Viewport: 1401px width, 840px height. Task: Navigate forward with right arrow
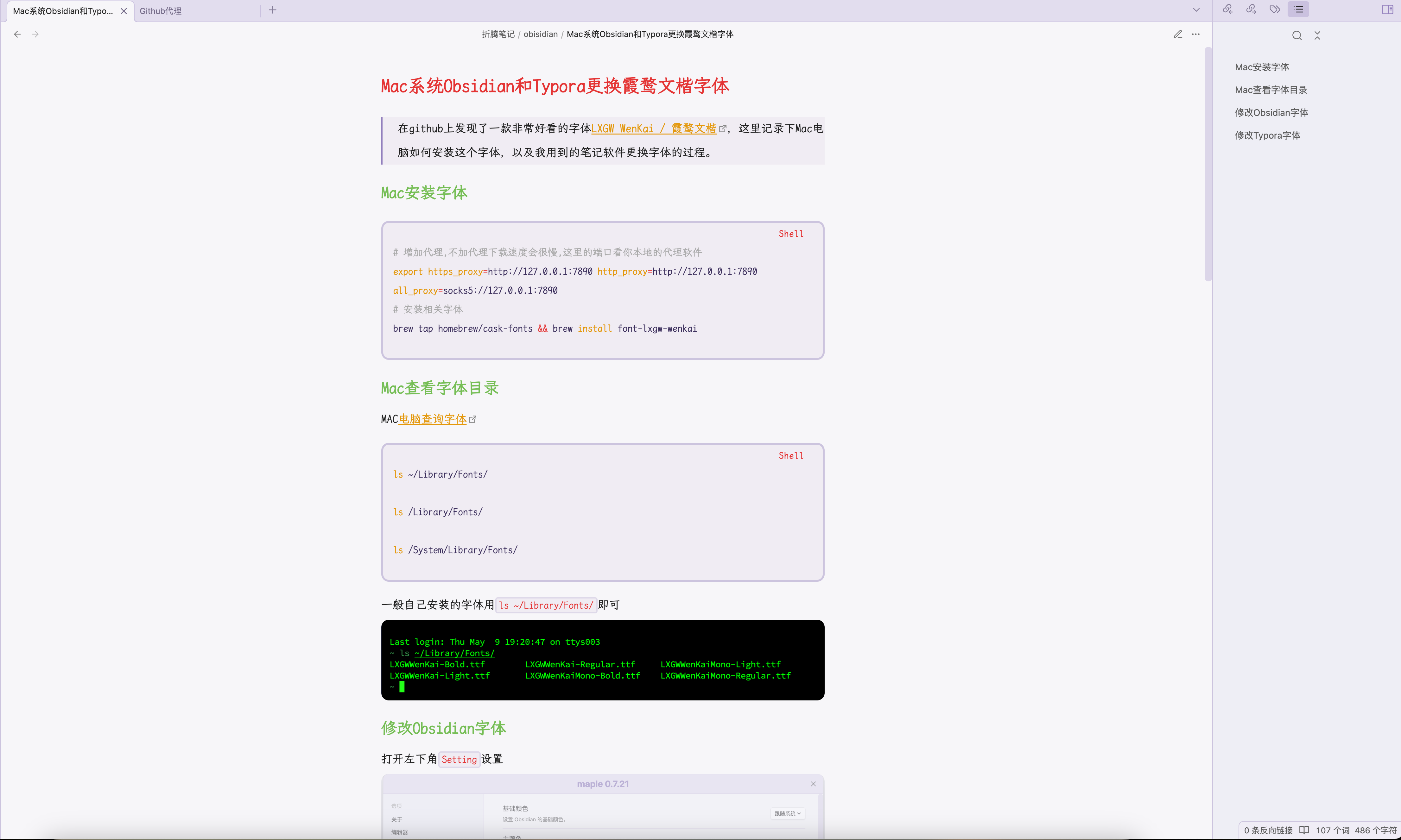point(35,34)
